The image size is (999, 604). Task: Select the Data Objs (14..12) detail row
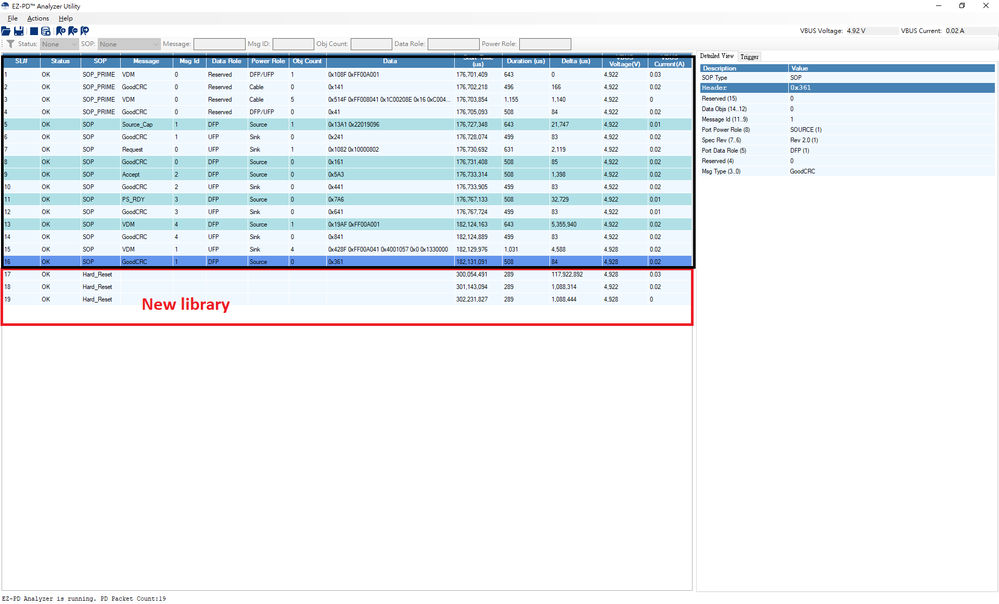[847, 109]
